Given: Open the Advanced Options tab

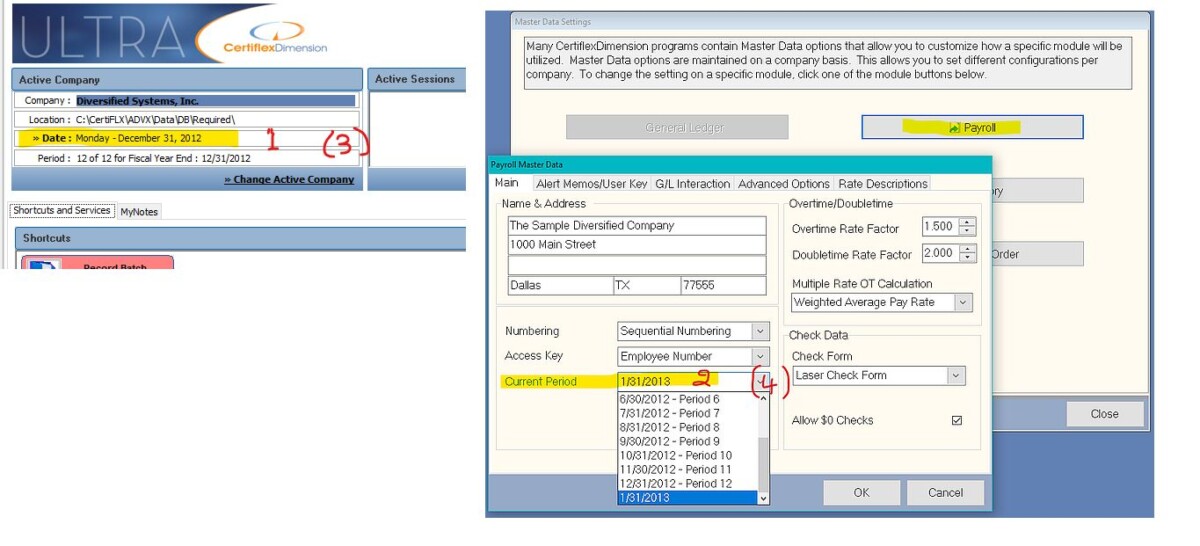Looking at the screenshot, I should [x=783, y=184].
